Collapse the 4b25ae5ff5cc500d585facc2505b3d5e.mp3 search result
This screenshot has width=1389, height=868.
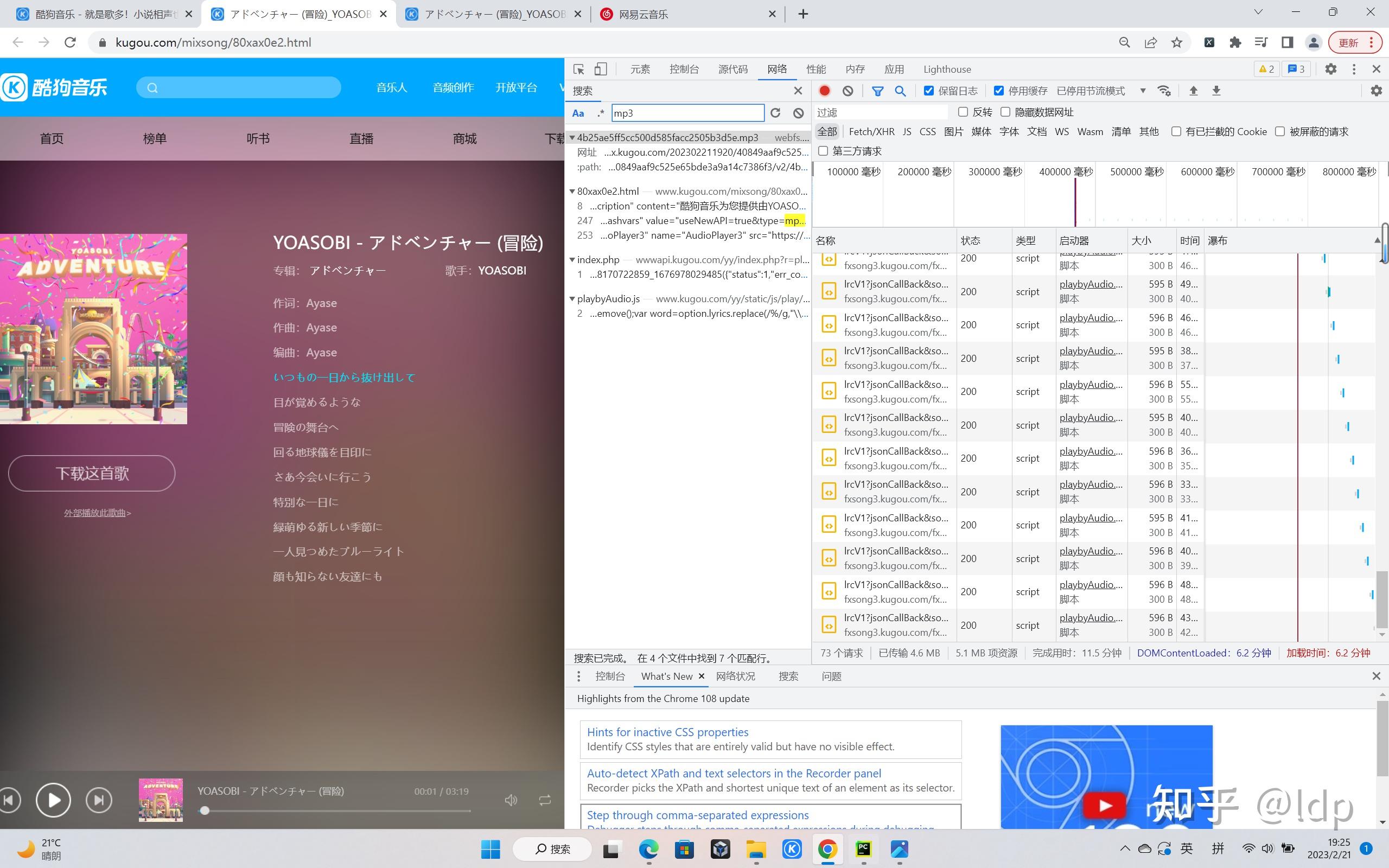click(x=572, y=138)
